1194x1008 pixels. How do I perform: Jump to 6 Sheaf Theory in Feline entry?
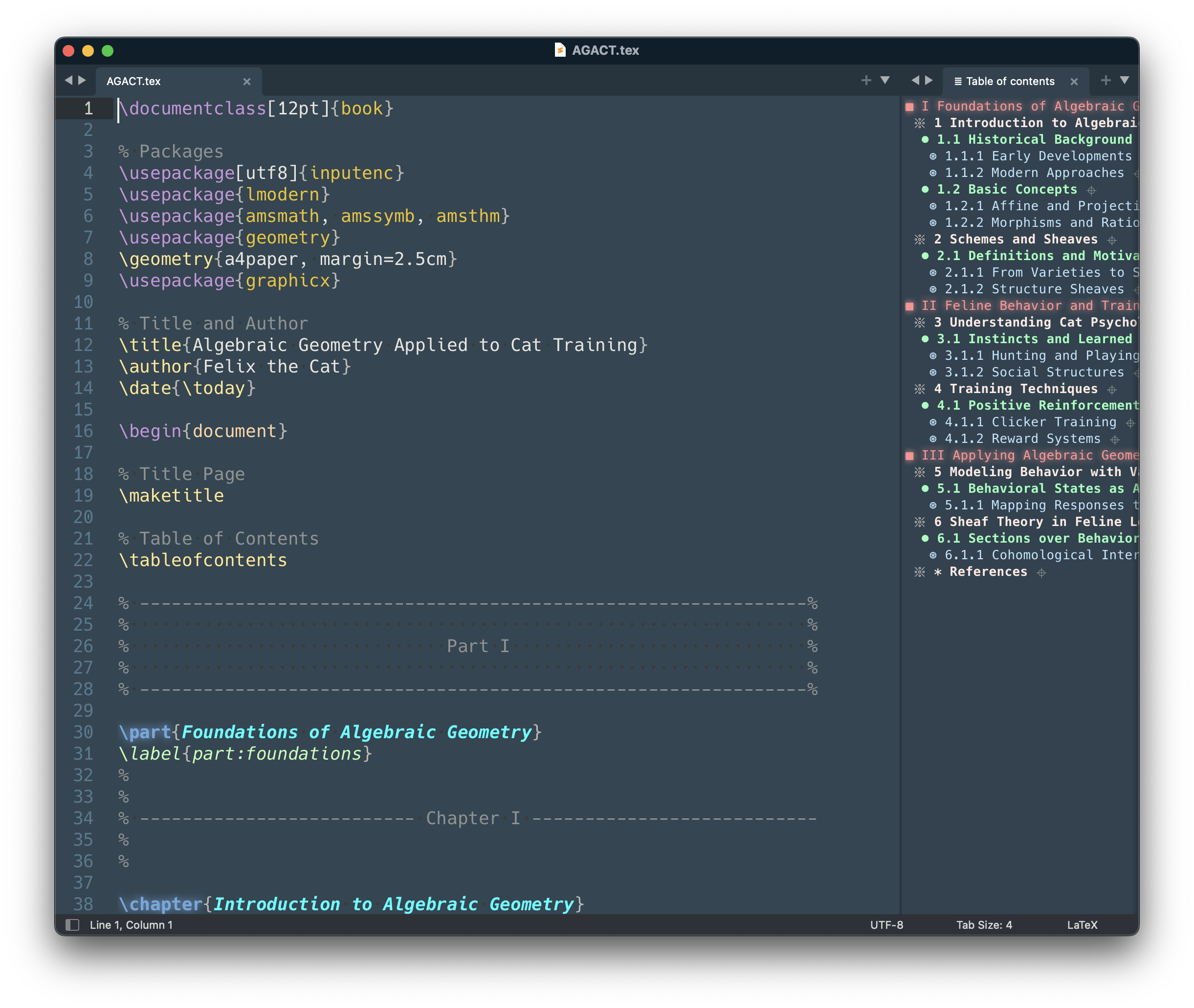[1035, 522]
